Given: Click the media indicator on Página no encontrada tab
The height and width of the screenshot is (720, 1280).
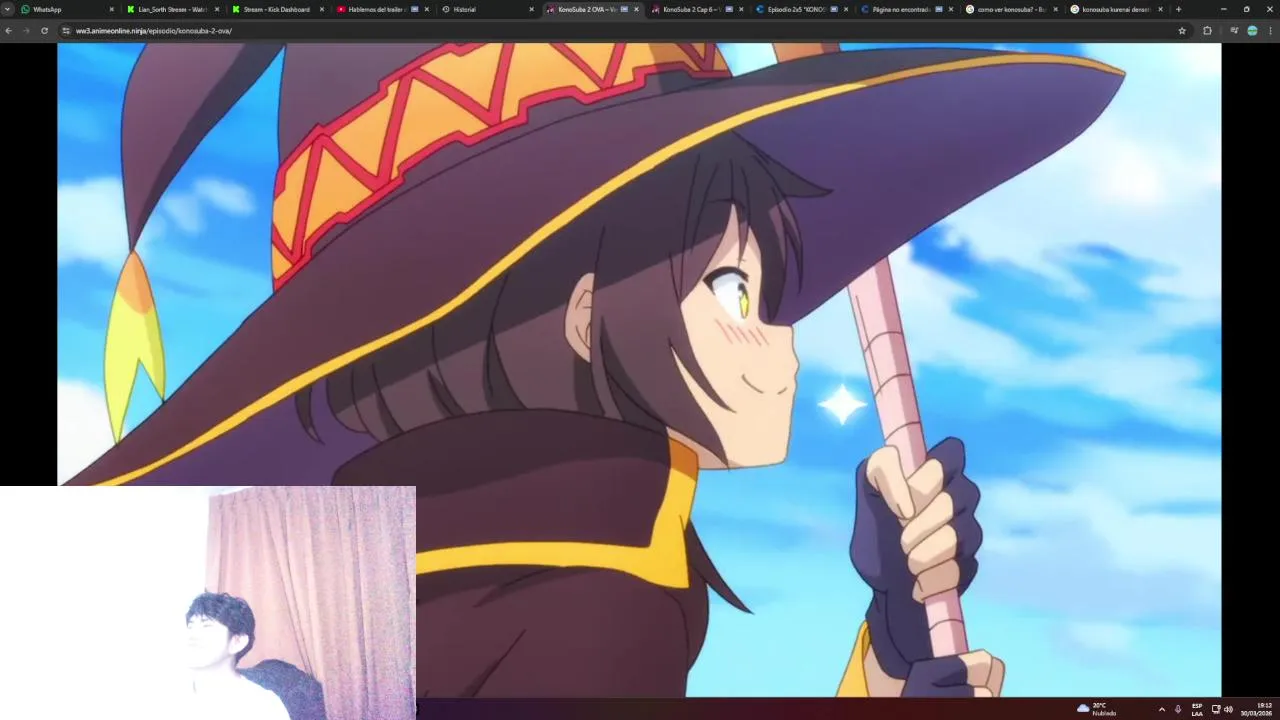Looking at the screenshot, I should [x=938, y=9].
